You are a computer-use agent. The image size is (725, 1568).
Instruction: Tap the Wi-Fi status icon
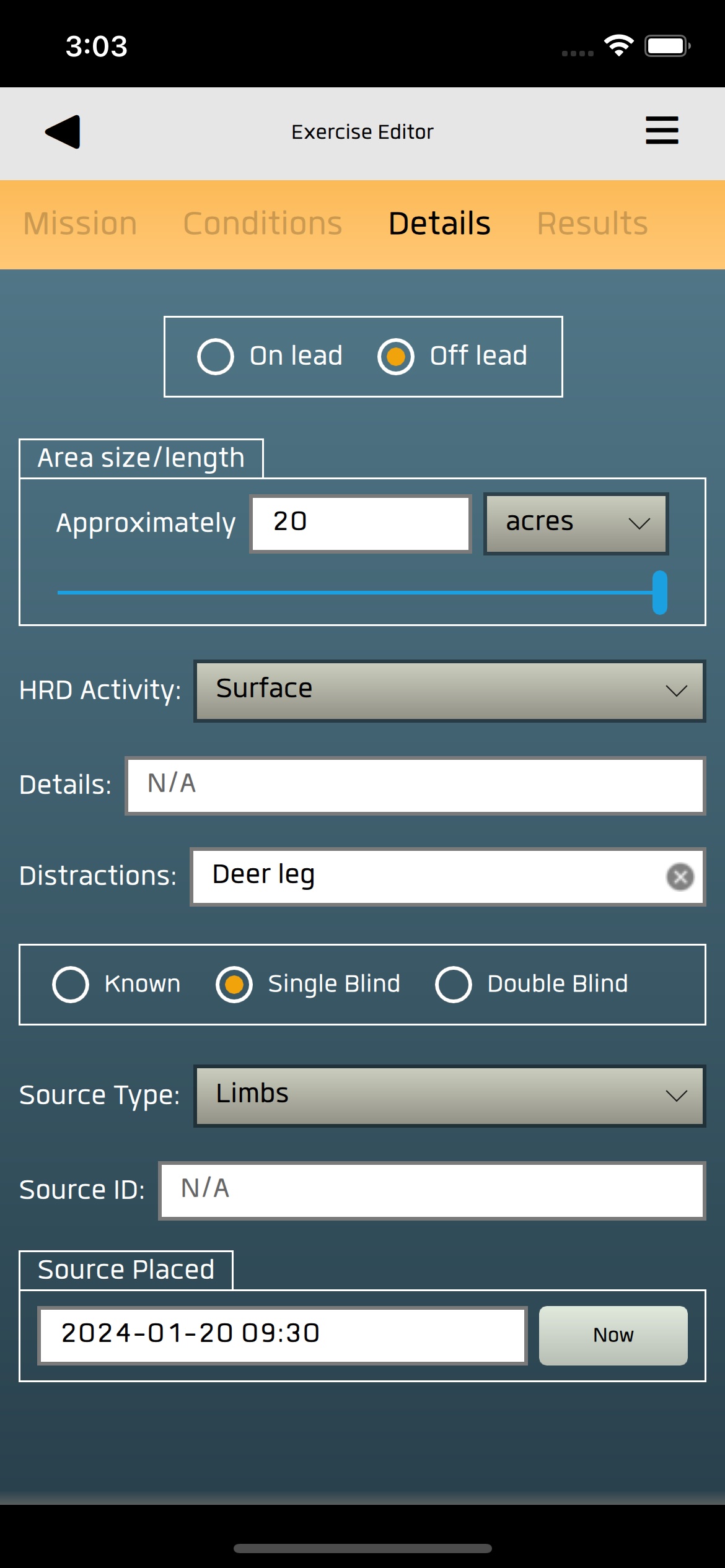(x=618, y=46)
